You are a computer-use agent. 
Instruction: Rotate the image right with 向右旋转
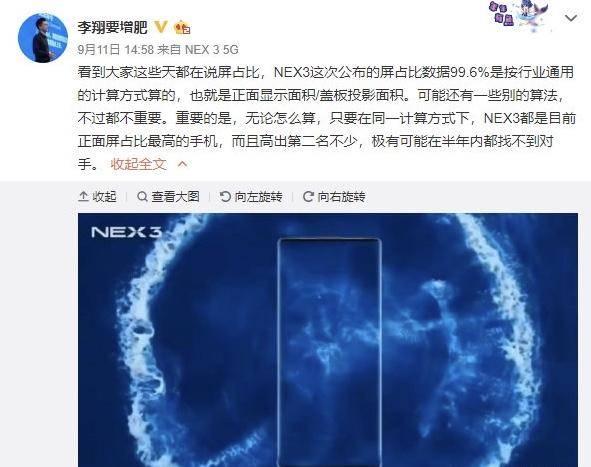click(334, 196)
